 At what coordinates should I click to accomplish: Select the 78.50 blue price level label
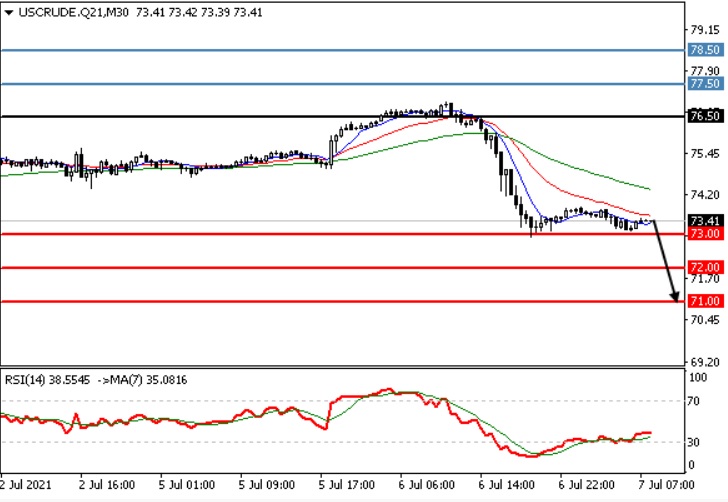(705, 50)
